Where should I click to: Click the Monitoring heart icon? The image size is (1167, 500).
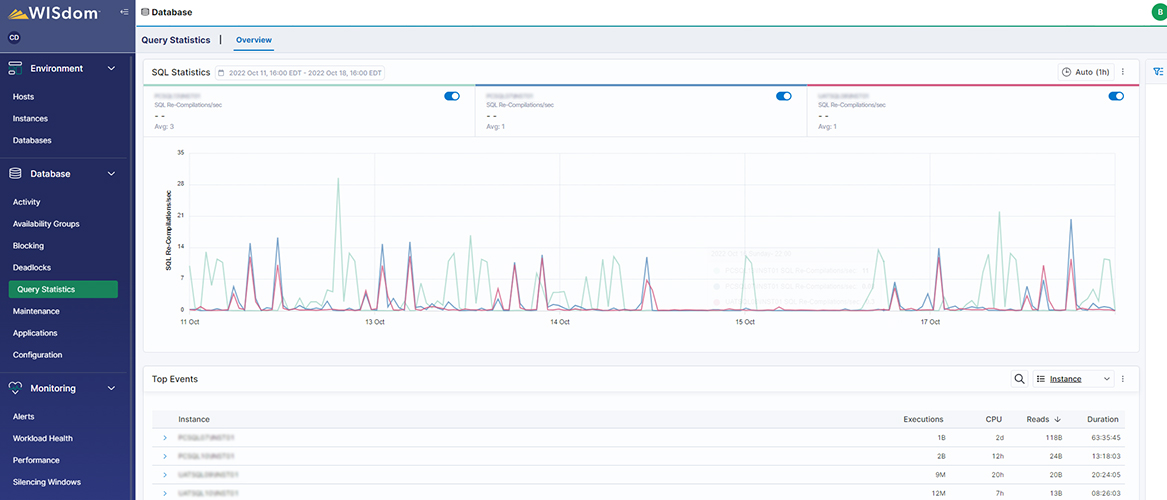click(x=15, y=388)
